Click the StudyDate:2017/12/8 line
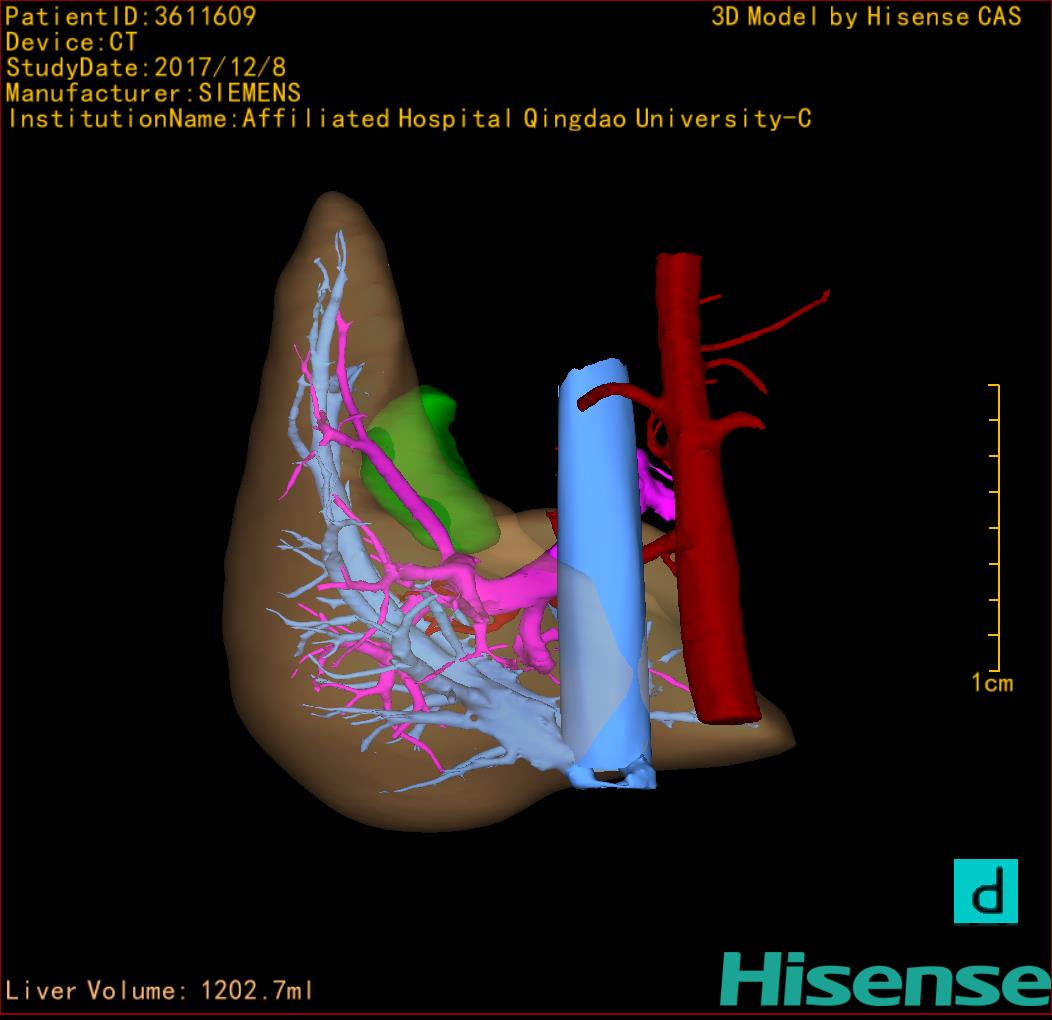 coord(145,68)
